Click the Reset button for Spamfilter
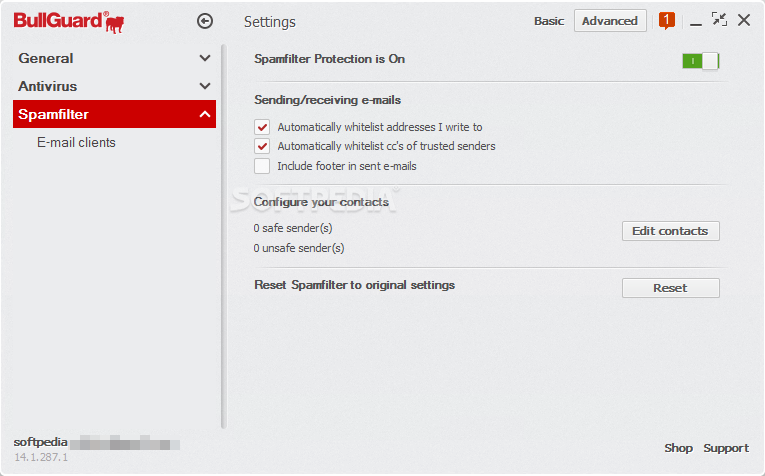 point(670,288)
